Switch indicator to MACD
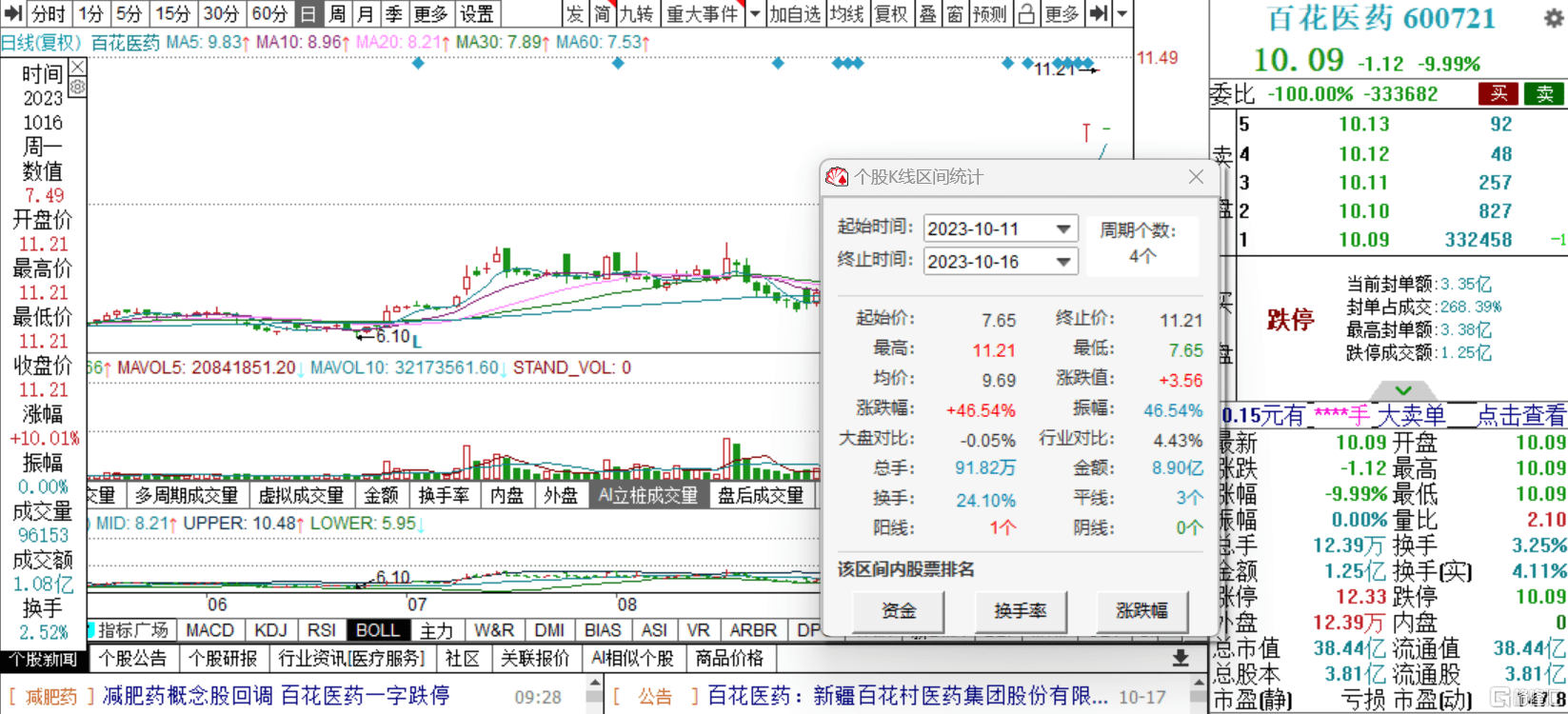Viewport: 1568px width, 714px height. click(209, 630)
